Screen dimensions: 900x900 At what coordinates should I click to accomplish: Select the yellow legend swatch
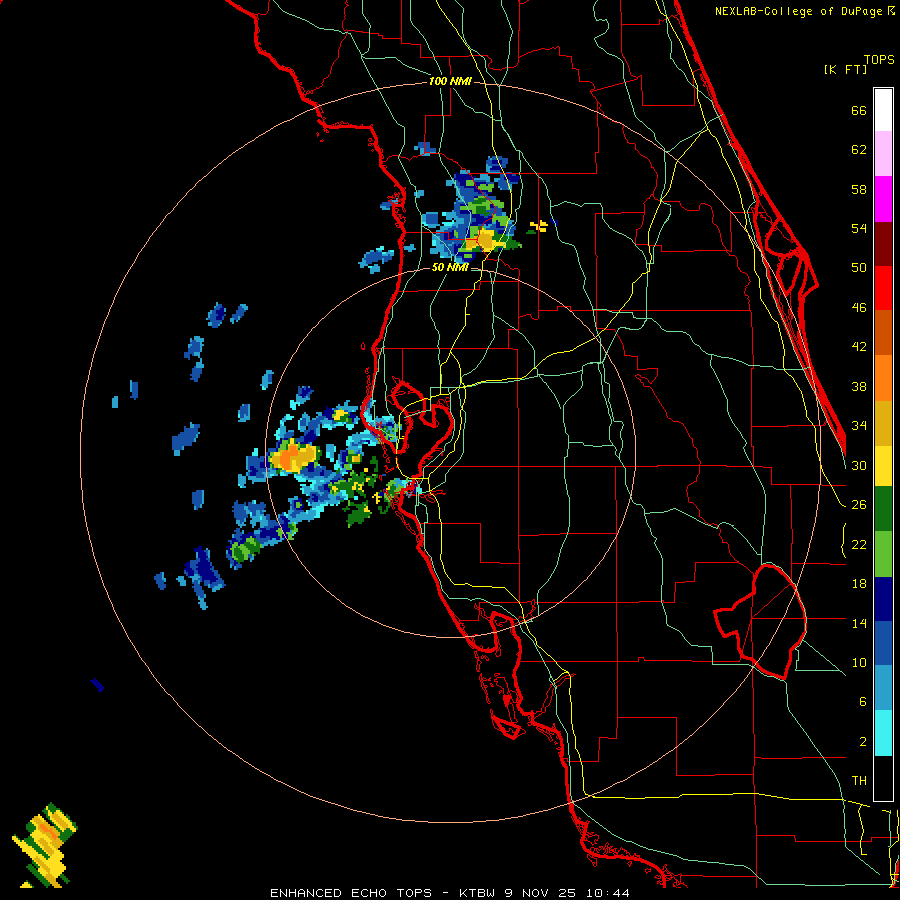pyautogui.click(x=883, y=466)
